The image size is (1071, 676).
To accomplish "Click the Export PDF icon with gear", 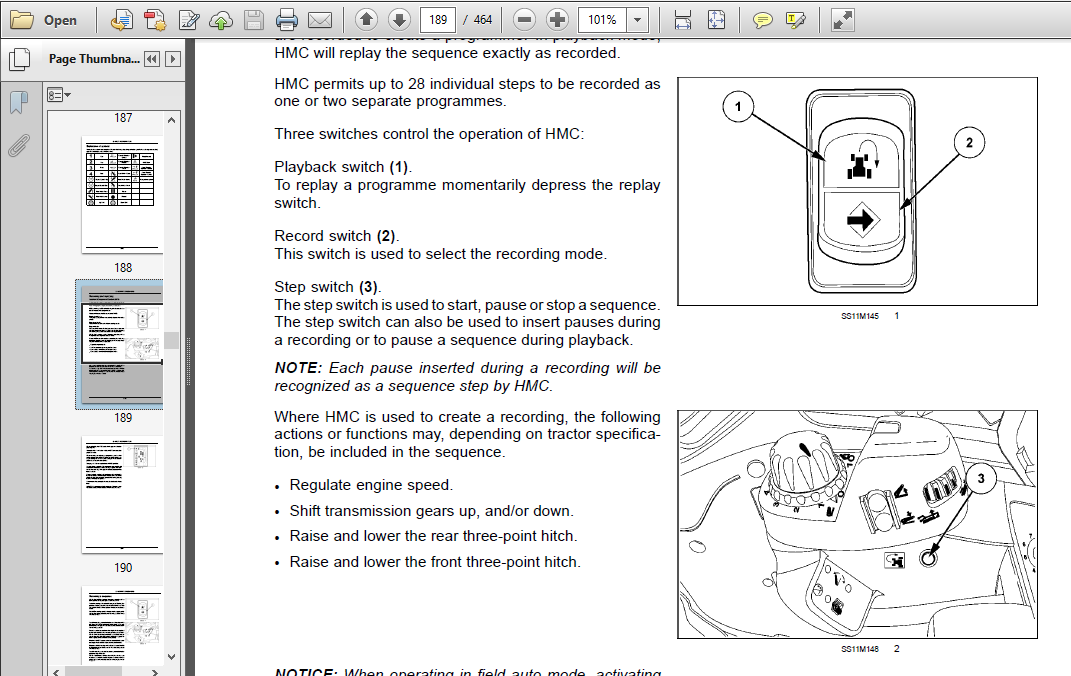I will point(155,20).
